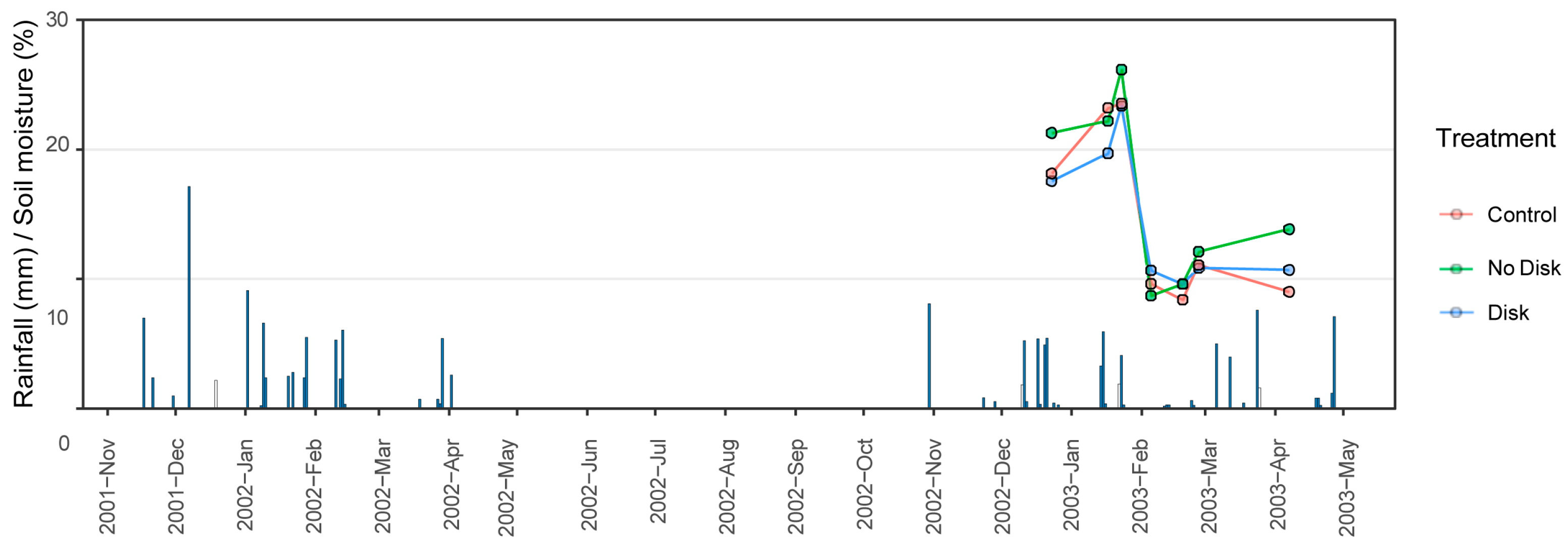Click the 2002-Sep x-axis label
The height and width of the screenshot is (545, 1568).
(796, 485)
